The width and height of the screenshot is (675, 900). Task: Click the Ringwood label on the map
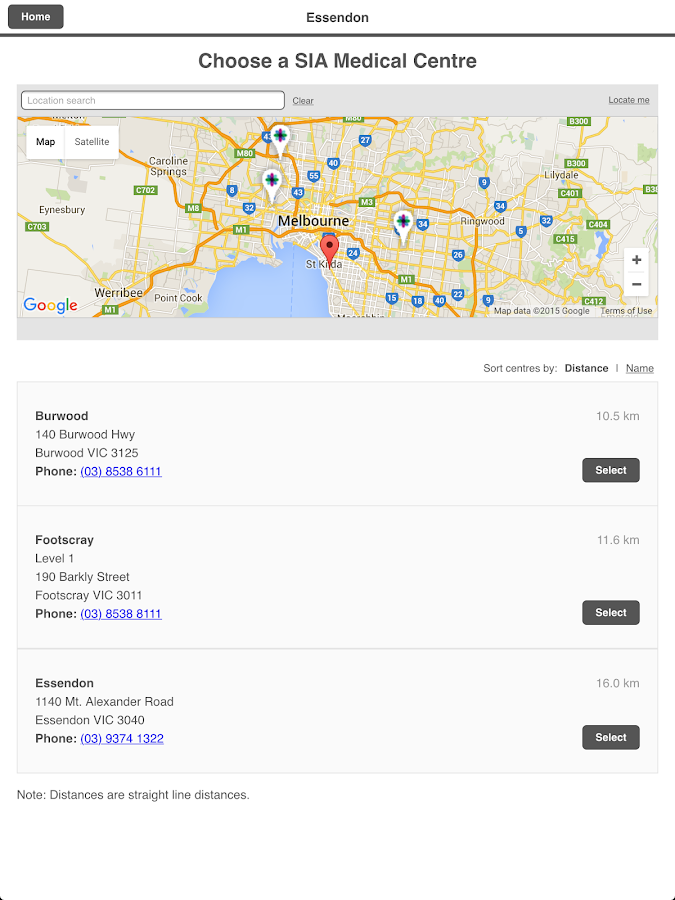(x=482, y=221)
